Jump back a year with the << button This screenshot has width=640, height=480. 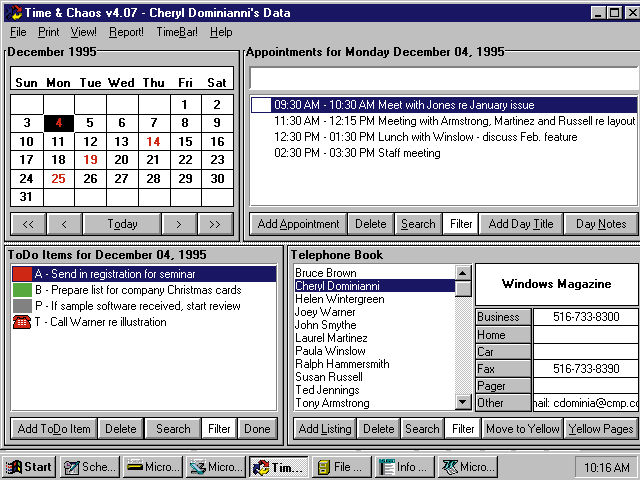(x=27, y=224)
